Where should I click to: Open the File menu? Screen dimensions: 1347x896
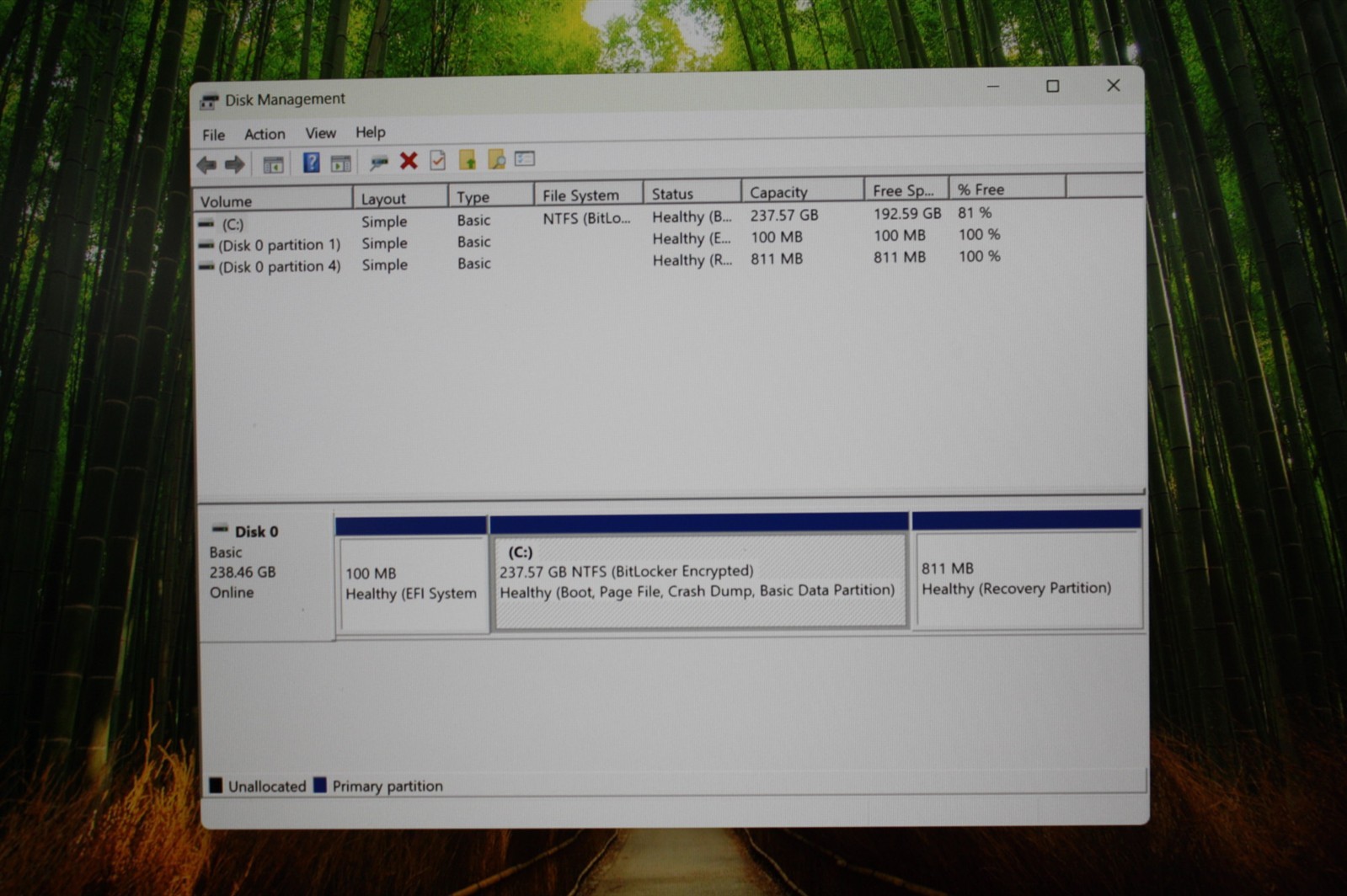[x=213, y=135]
